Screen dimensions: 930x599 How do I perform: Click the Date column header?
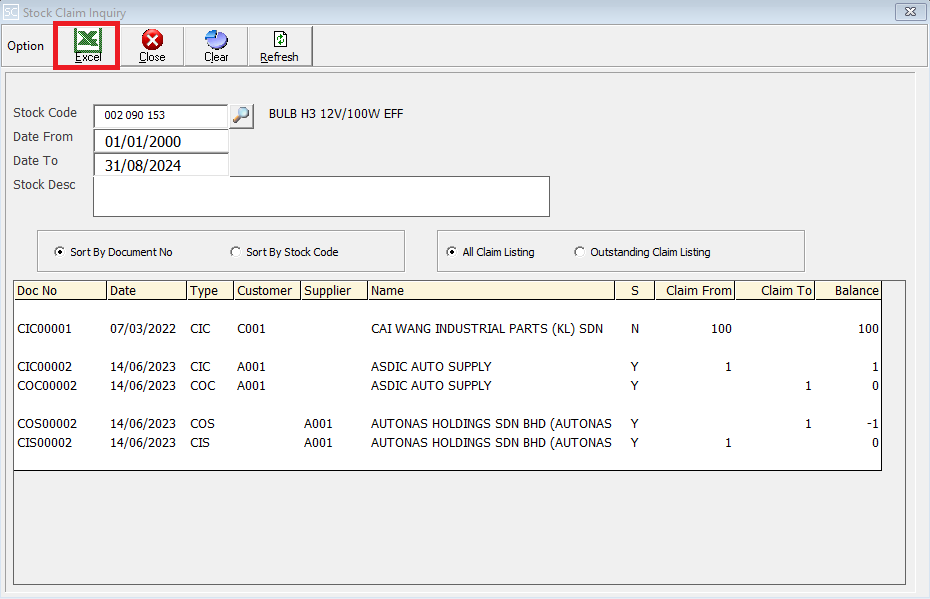[x=146, y=291]
